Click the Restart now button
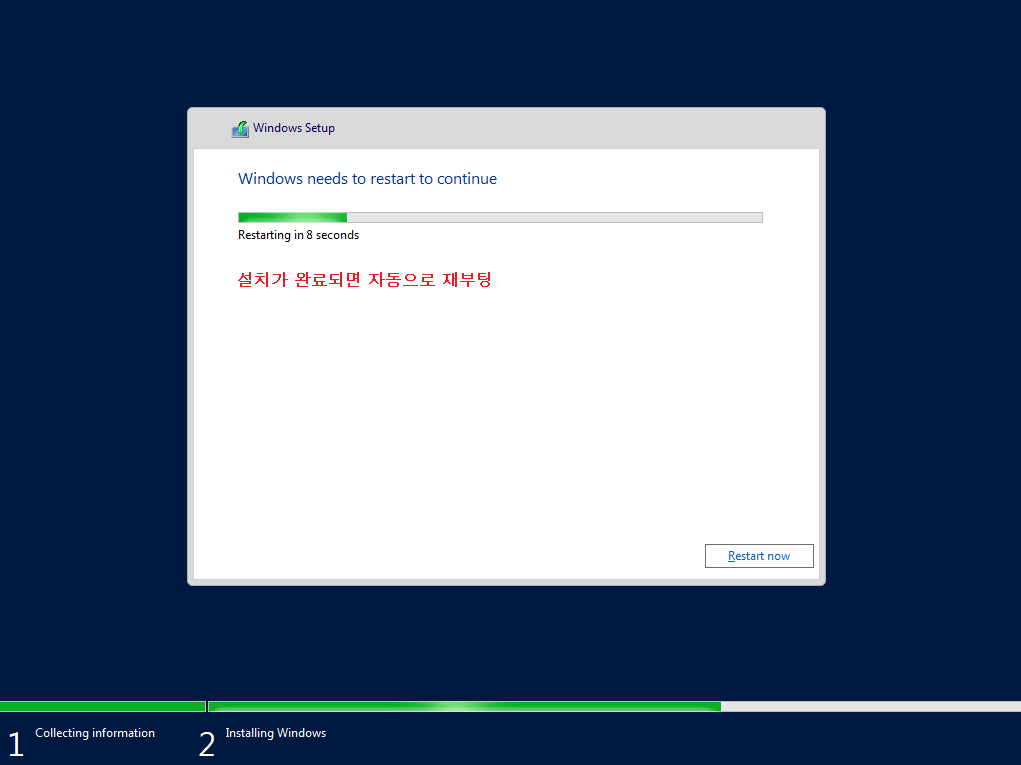Screen dimensions: 1021x765 click(759, 556)
